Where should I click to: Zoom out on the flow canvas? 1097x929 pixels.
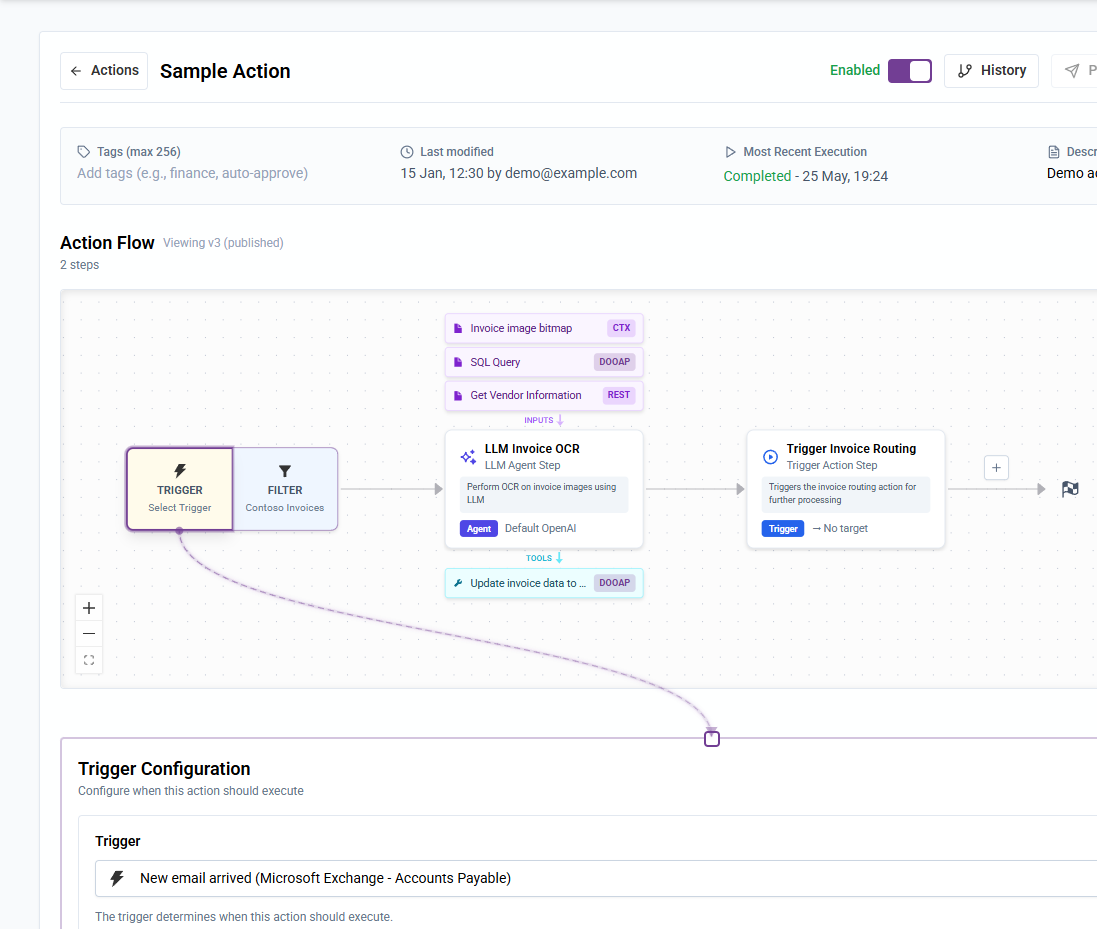89,634
